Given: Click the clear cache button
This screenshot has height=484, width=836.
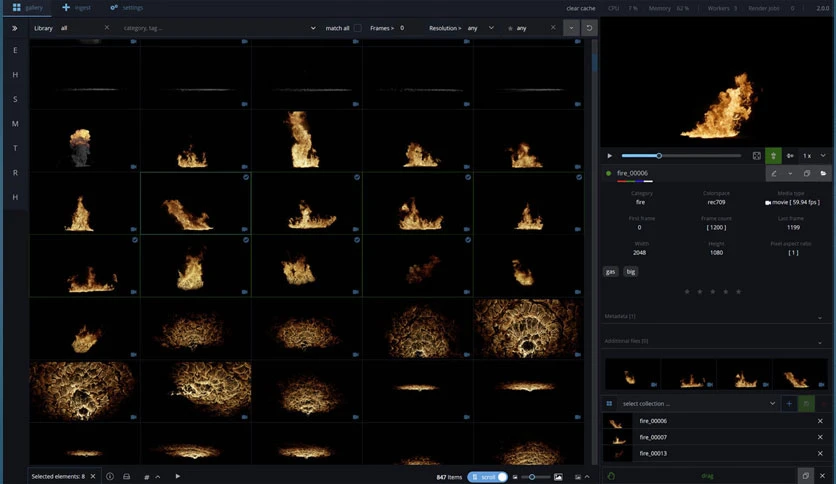Looking at the screenshot, I should click(x=581, y=8).
